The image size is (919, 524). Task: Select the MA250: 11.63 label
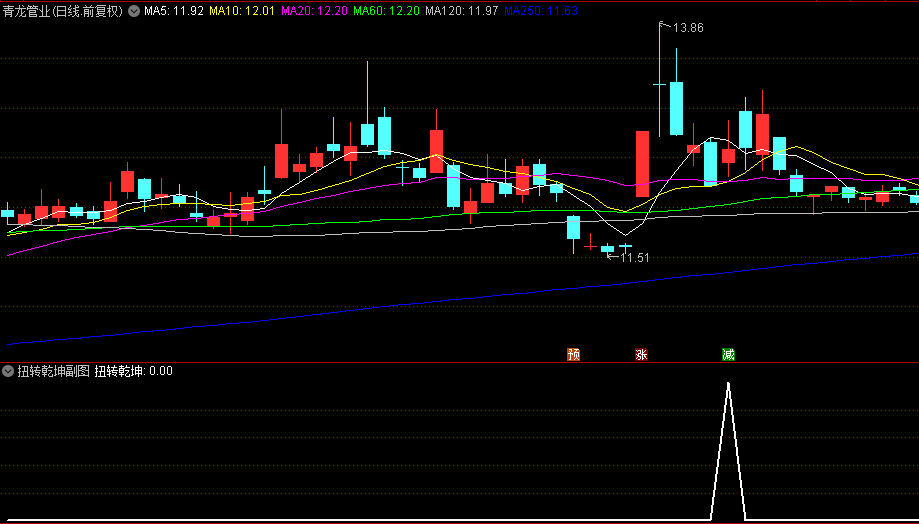(541, 11)
